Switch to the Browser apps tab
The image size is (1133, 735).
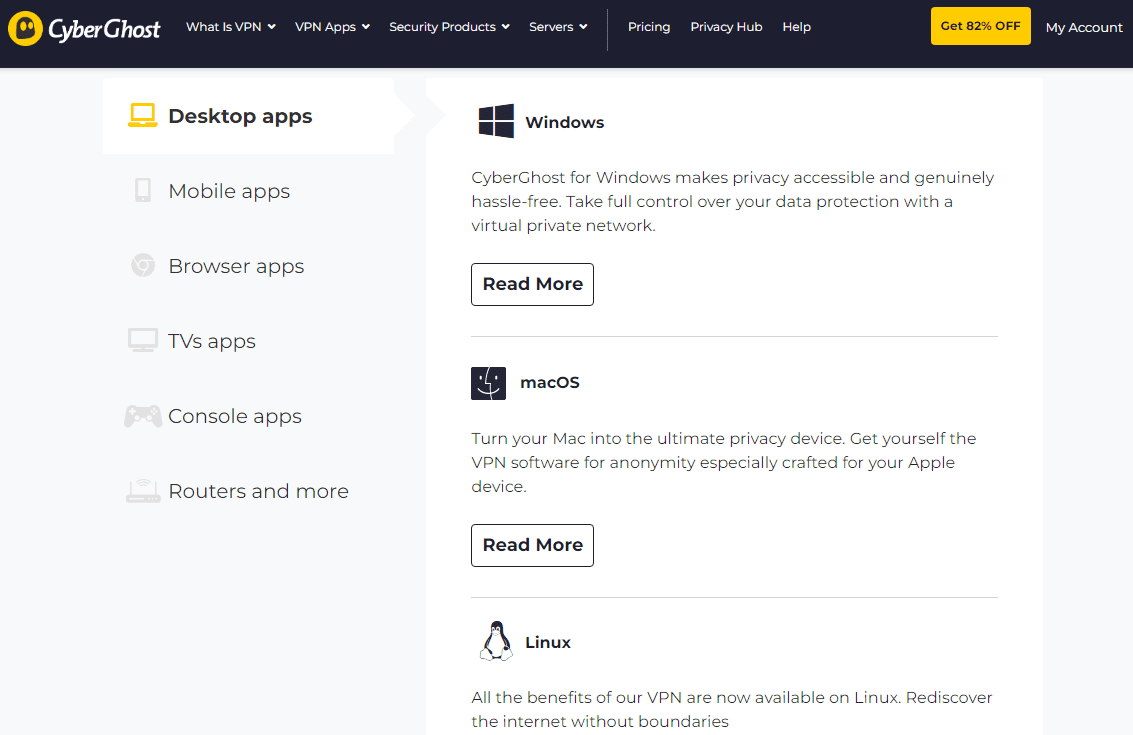(x=249, y=266)
